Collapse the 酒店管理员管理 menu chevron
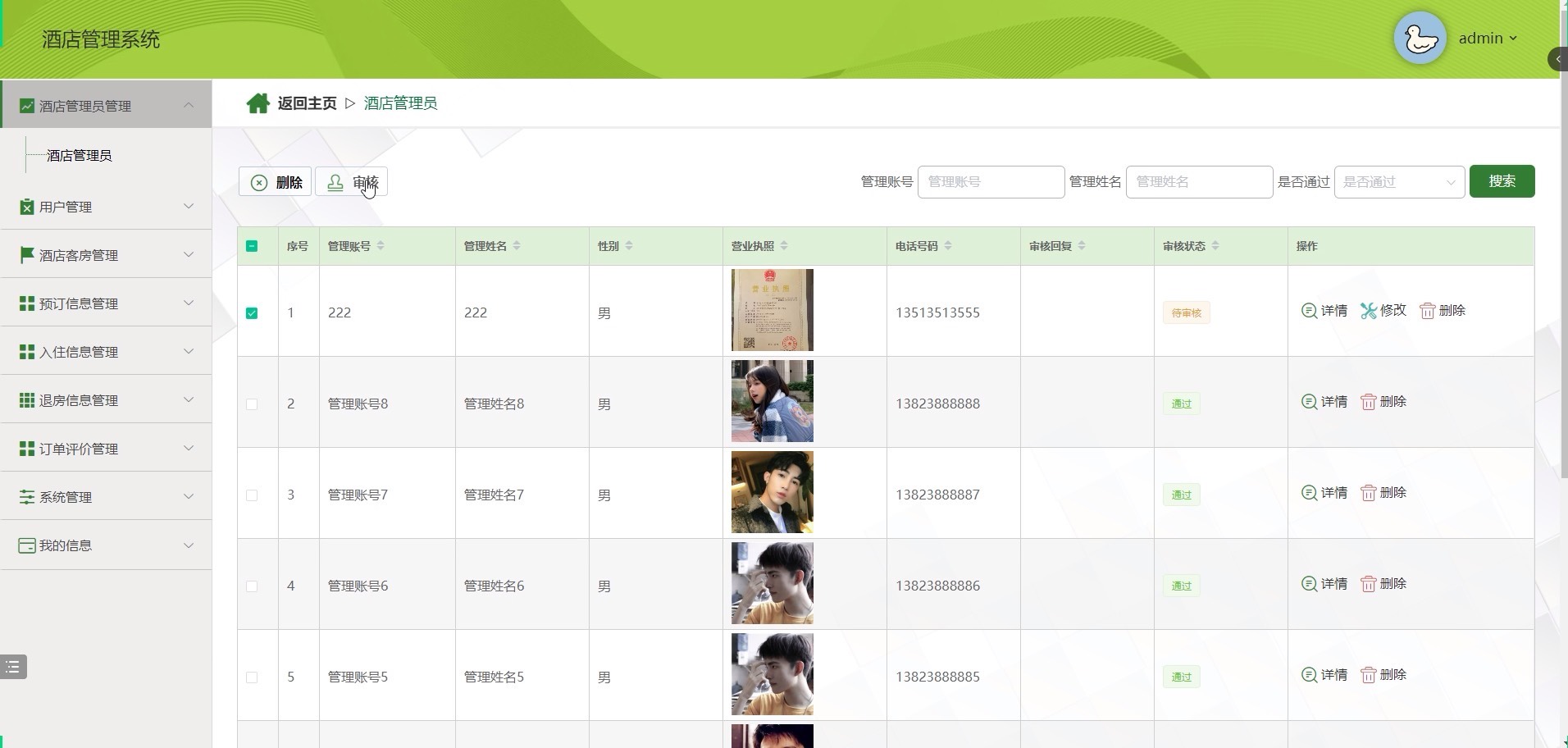The height and width of the screenshot is (748, 1568). tap(189, 105)
